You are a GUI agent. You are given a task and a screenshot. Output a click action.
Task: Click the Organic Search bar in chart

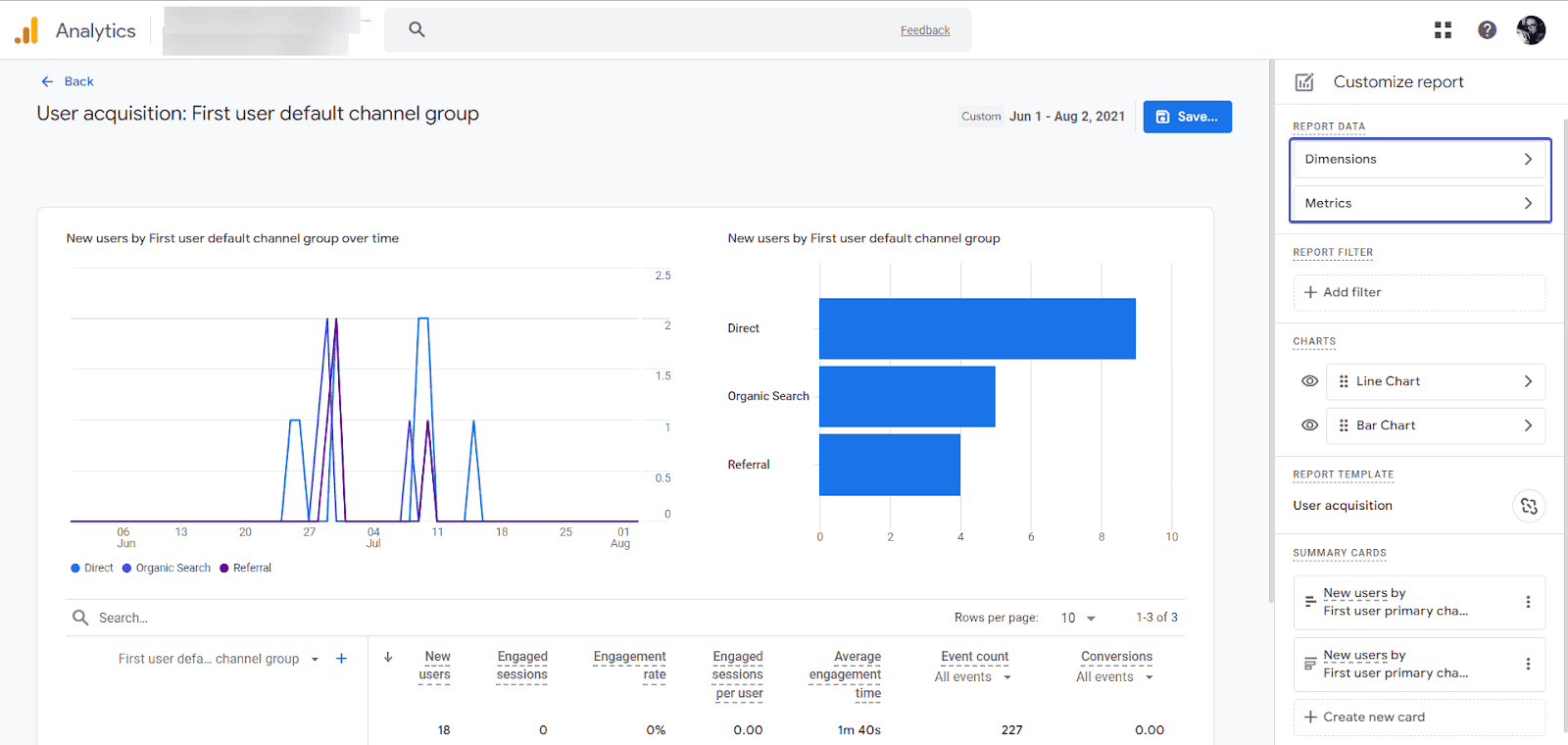(x=907, y=396)
